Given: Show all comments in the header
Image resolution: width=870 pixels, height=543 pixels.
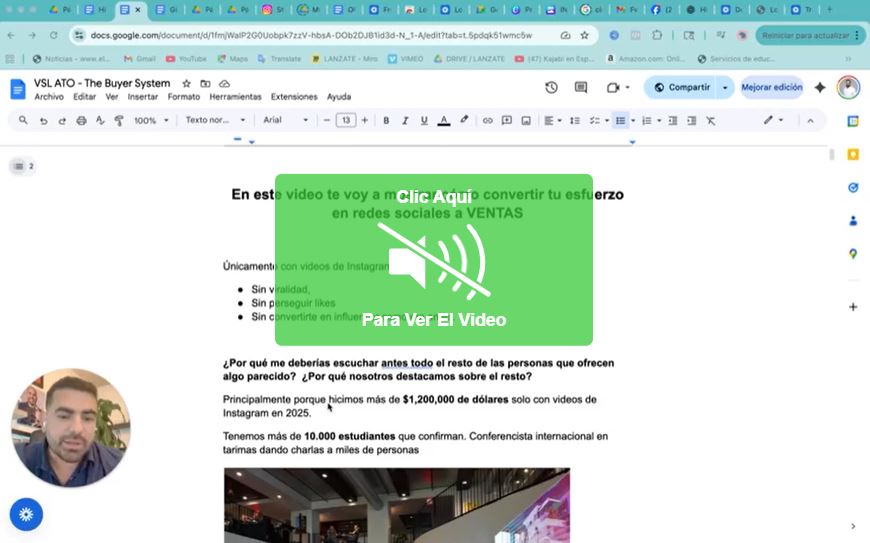Looking at the screenshot, I should click(x=581, y=87).
